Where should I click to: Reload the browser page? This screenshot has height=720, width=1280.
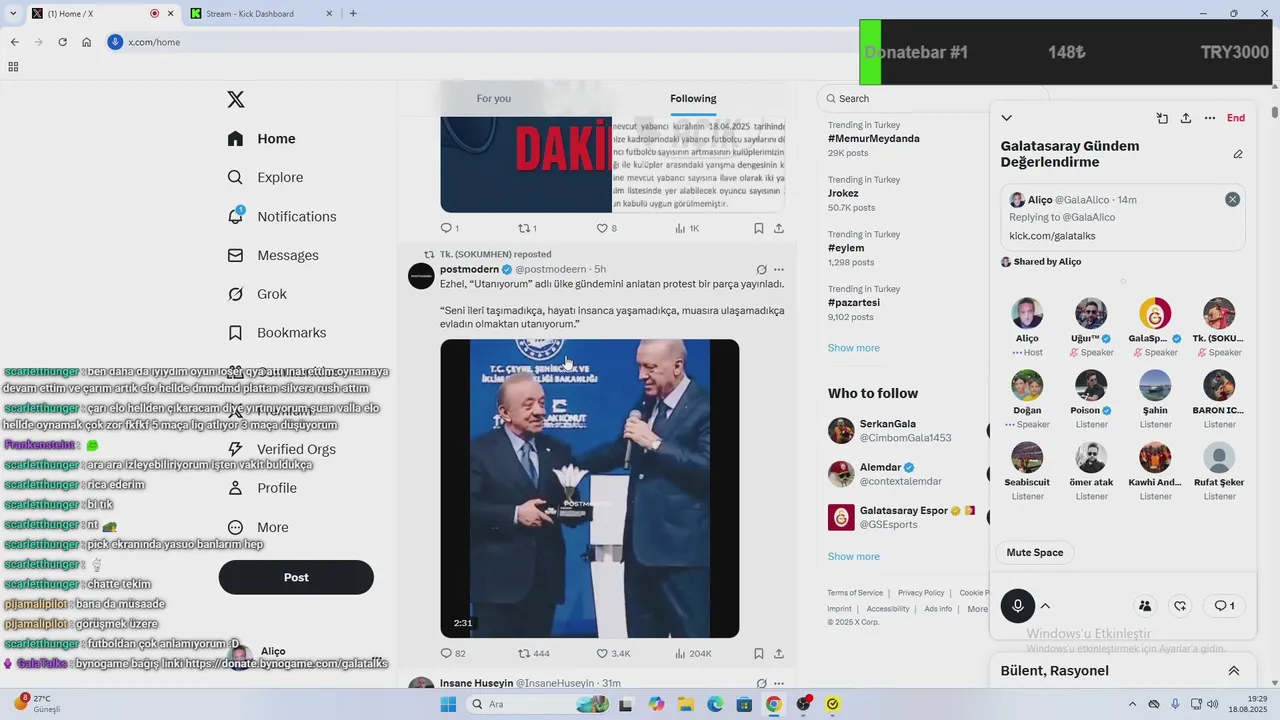pyautogui.click(x=62, y=42)
